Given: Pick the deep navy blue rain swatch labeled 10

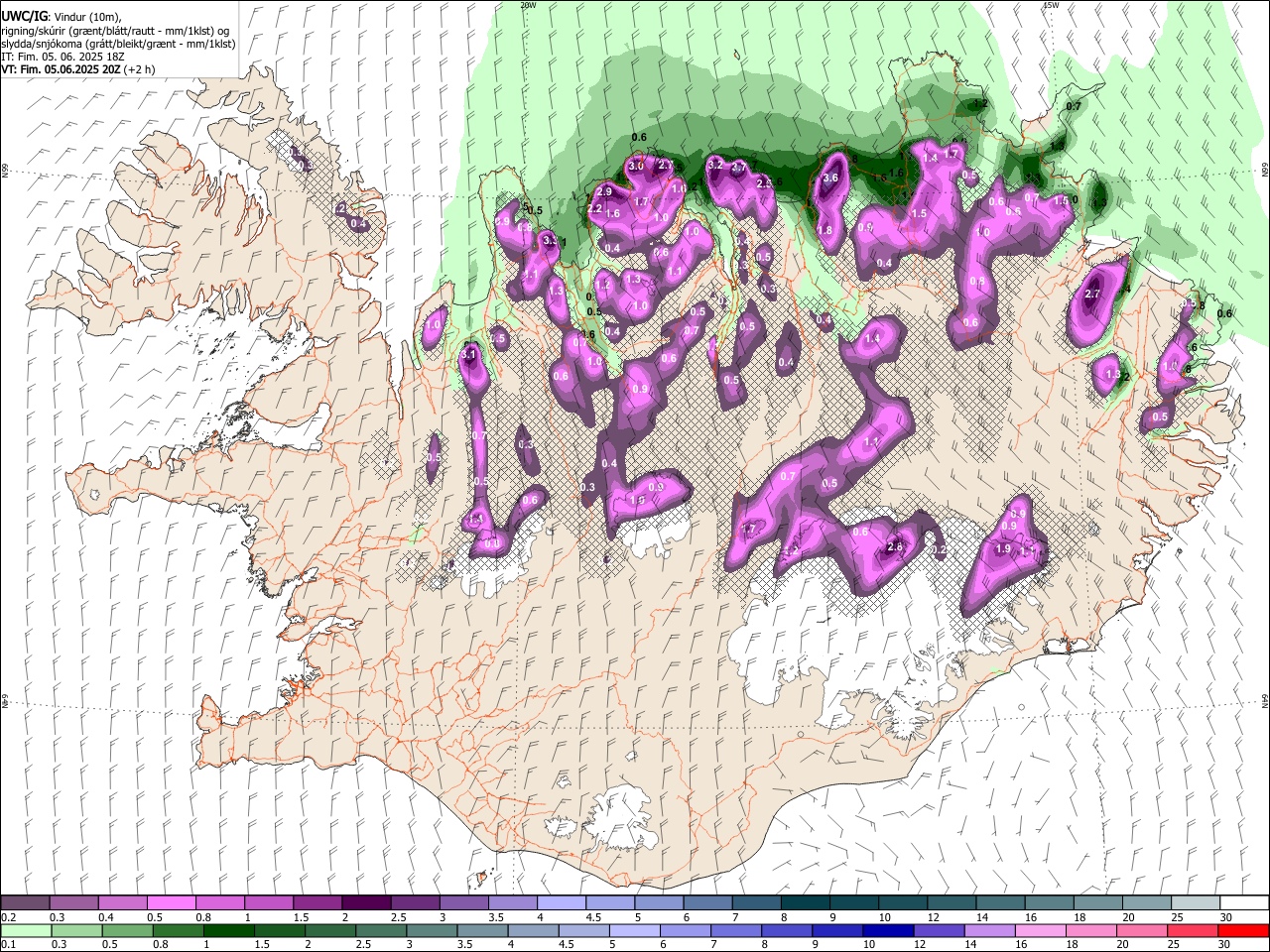Looking at the screenshot, I should tap(887, 930).
